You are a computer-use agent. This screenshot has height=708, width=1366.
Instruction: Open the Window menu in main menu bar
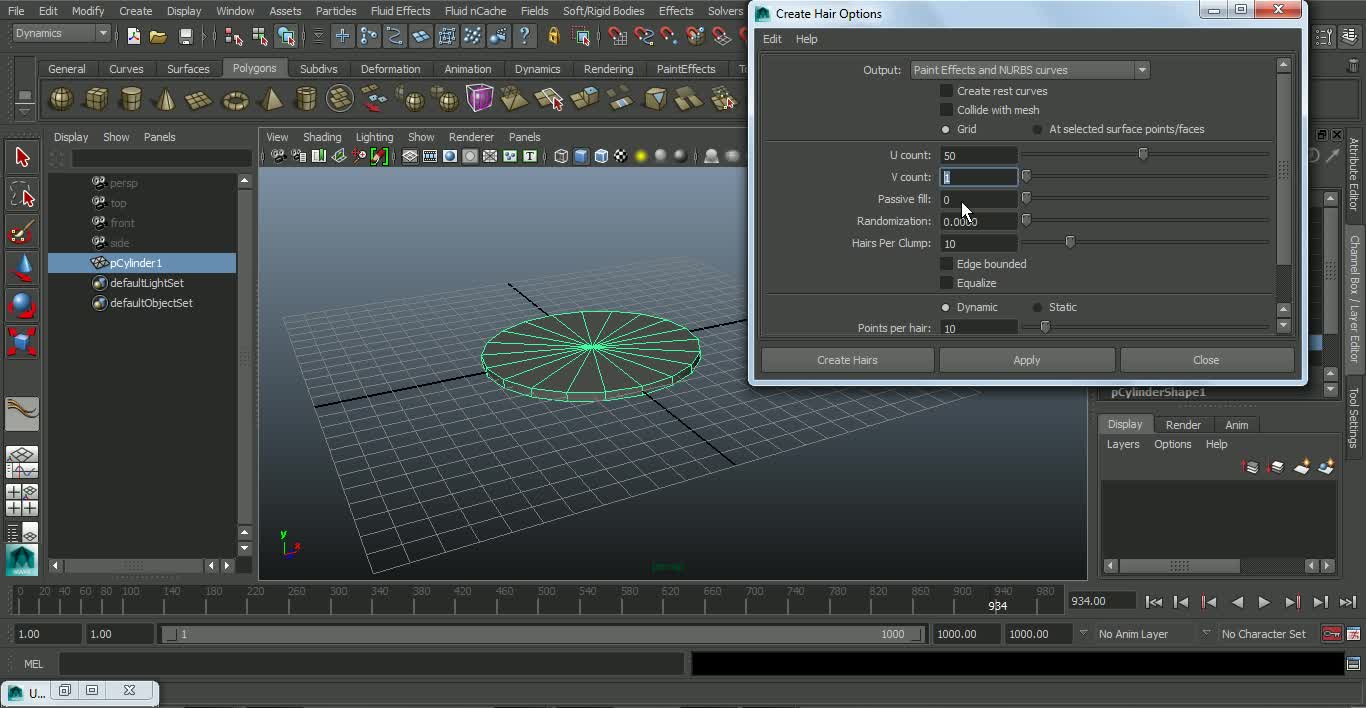235,11
